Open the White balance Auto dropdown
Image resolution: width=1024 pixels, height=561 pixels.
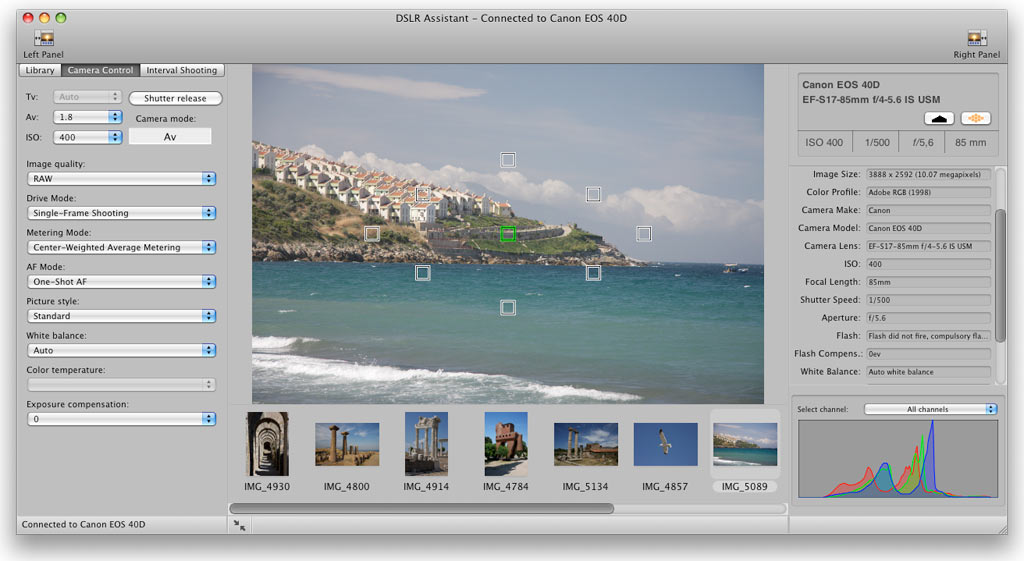pos(121,350)
